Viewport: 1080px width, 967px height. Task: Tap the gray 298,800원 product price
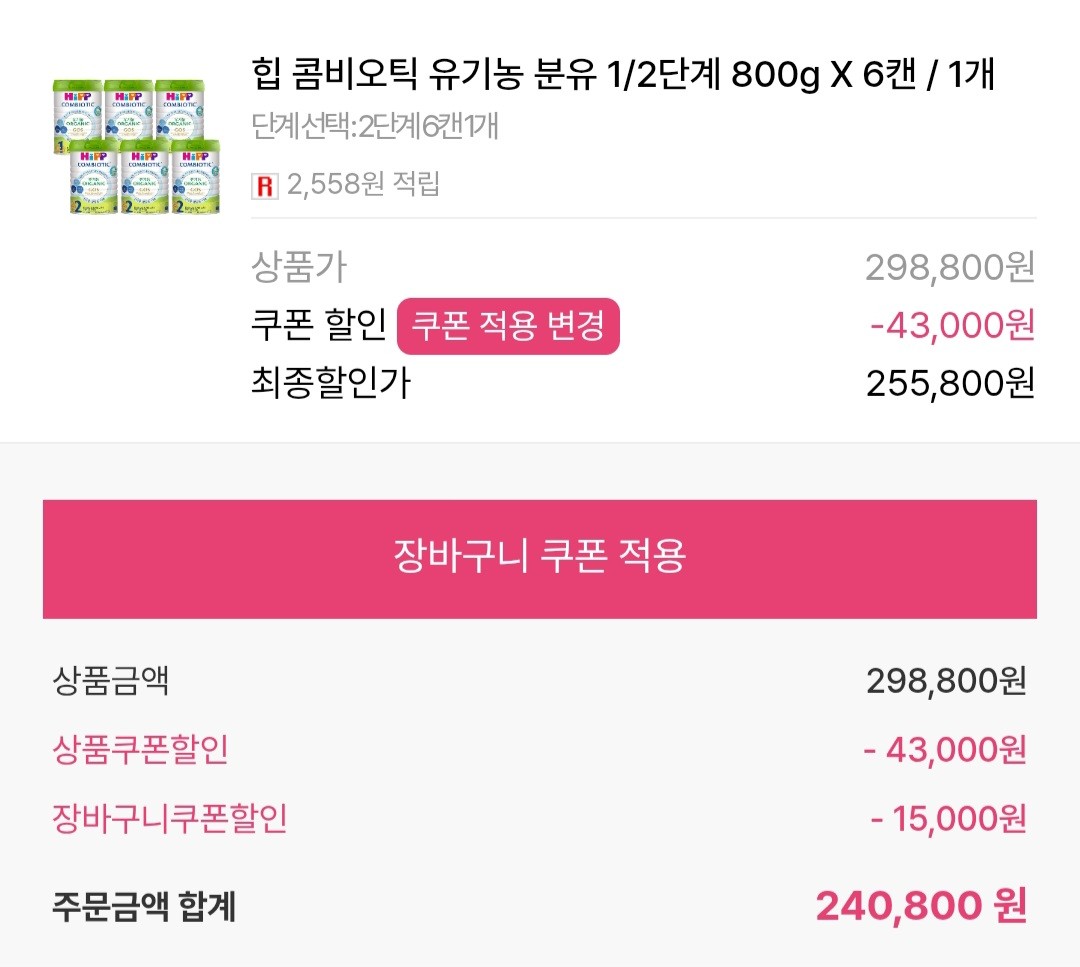click(x=949, y=267)
